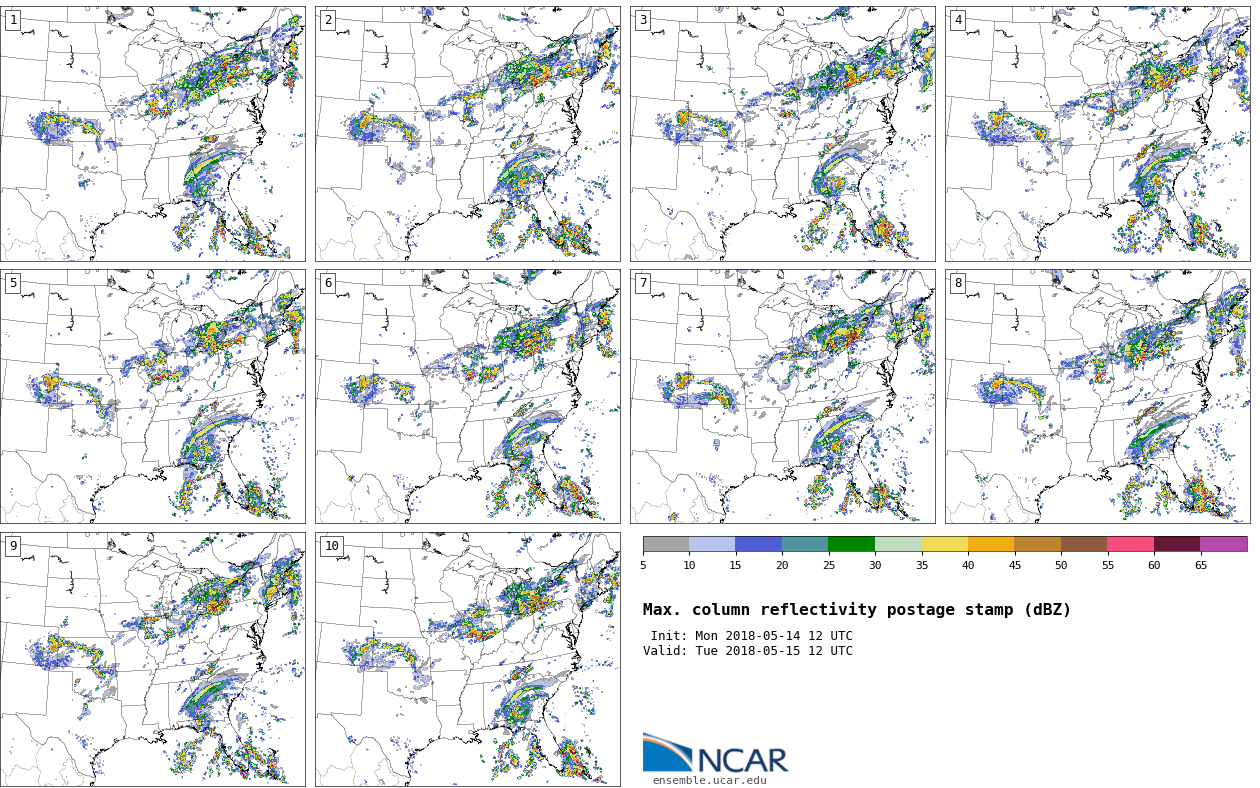Click the number label on panel 3
The image size is (1260, 788).
(643, 20)
